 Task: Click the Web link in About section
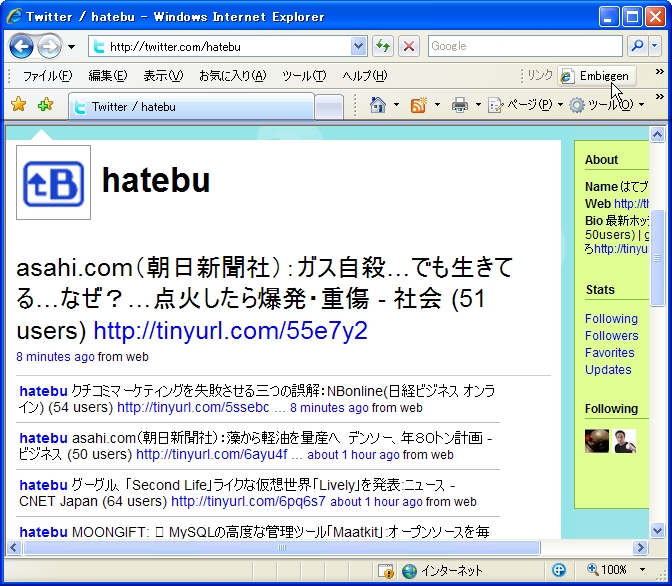pyautogui.click(x=631, y=204)
